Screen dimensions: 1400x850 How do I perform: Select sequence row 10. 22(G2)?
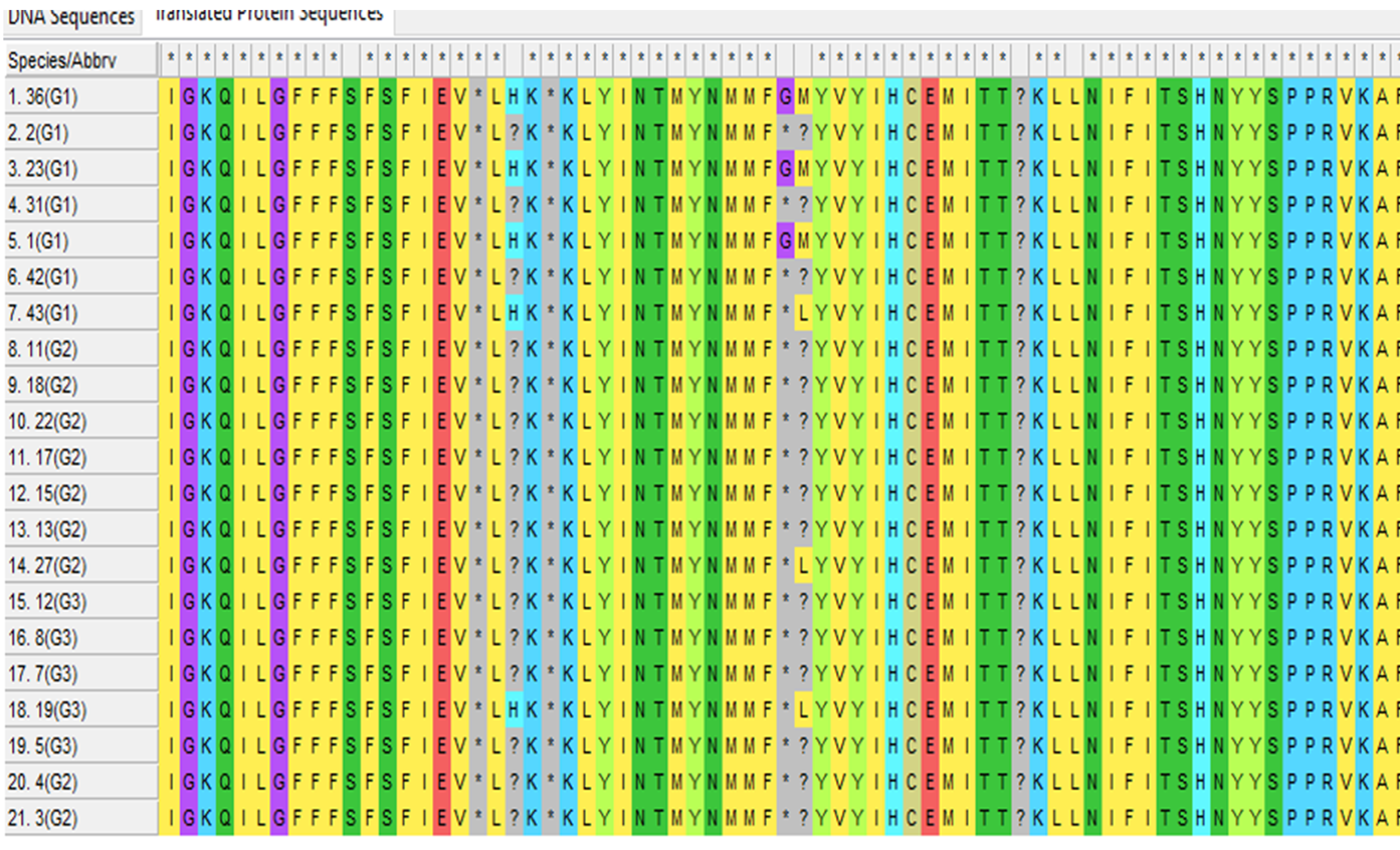[x=81, y=421]
